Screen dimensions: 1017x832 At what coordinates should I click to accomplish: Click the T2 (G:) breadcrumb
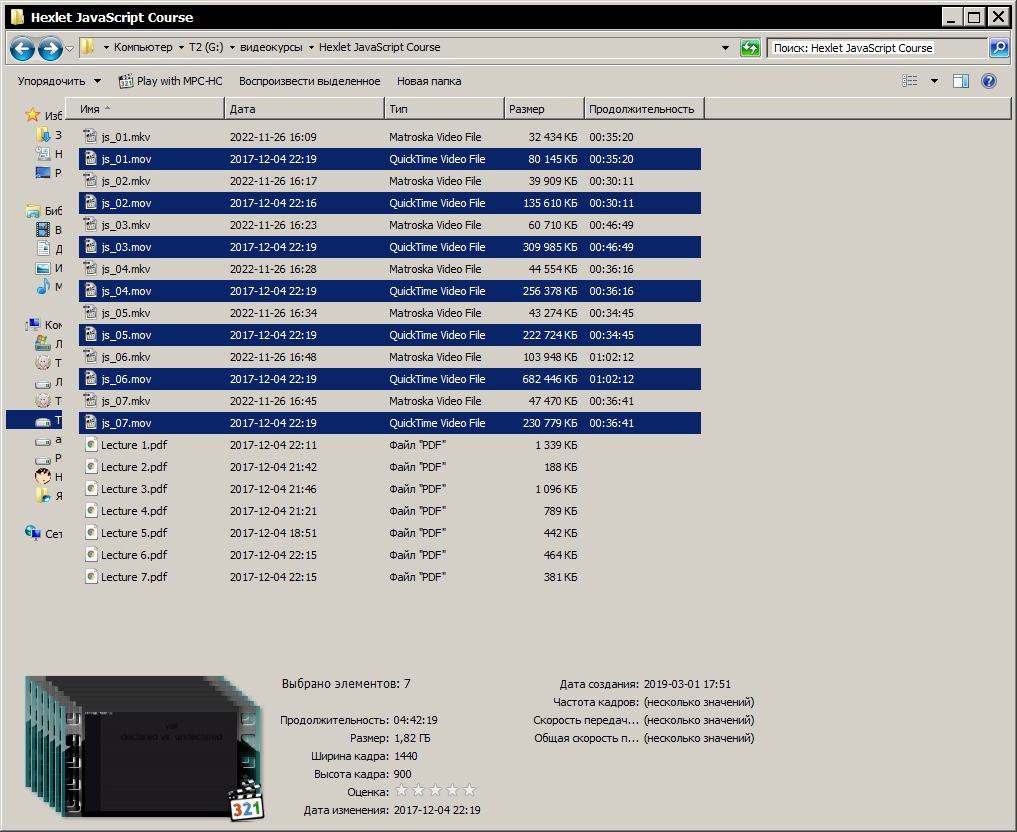(x=206, y=47)
